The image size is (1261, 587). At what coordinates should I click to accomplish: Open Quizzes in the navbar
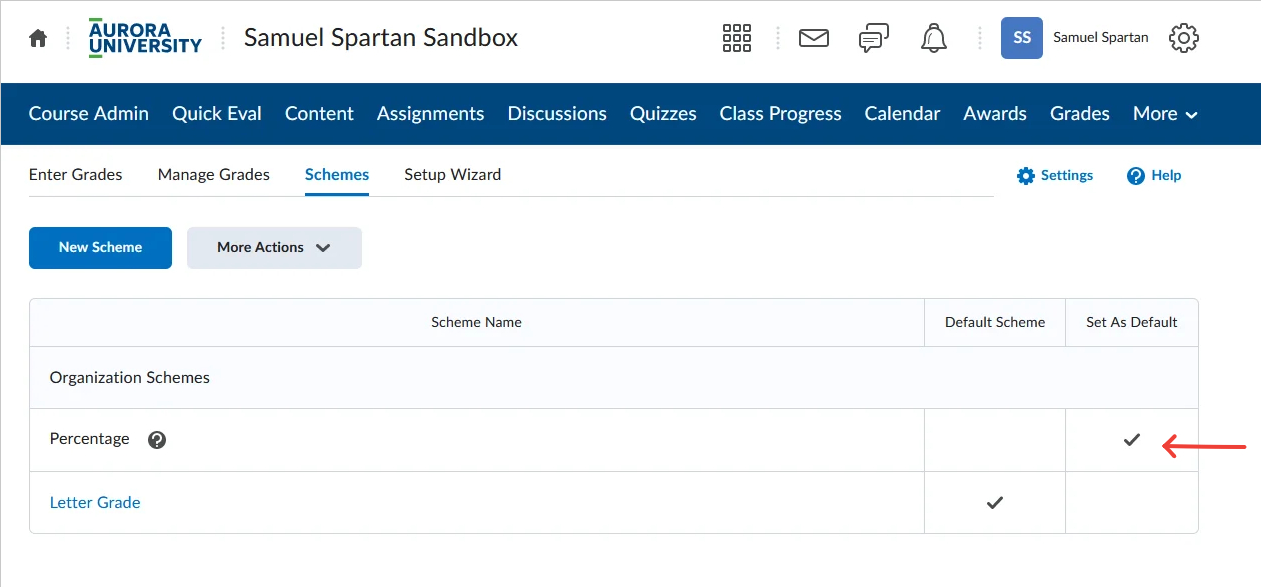pos(663,114)
